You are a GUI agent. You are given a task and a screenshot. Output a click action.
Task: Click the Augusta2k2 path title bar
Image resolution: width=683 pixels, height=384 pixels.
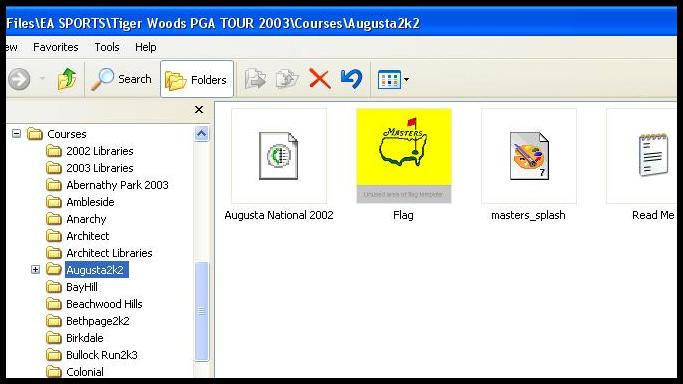(342, 23)
